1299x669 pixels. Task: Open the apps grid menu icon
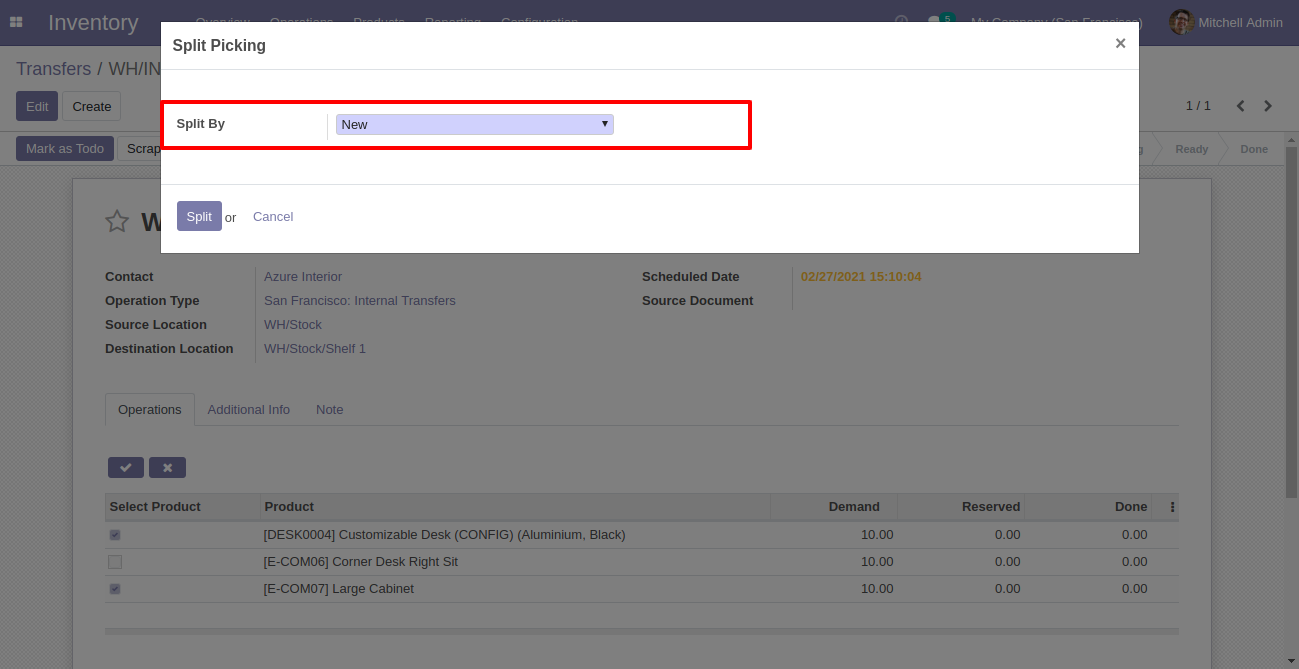[x=16, y=22]
